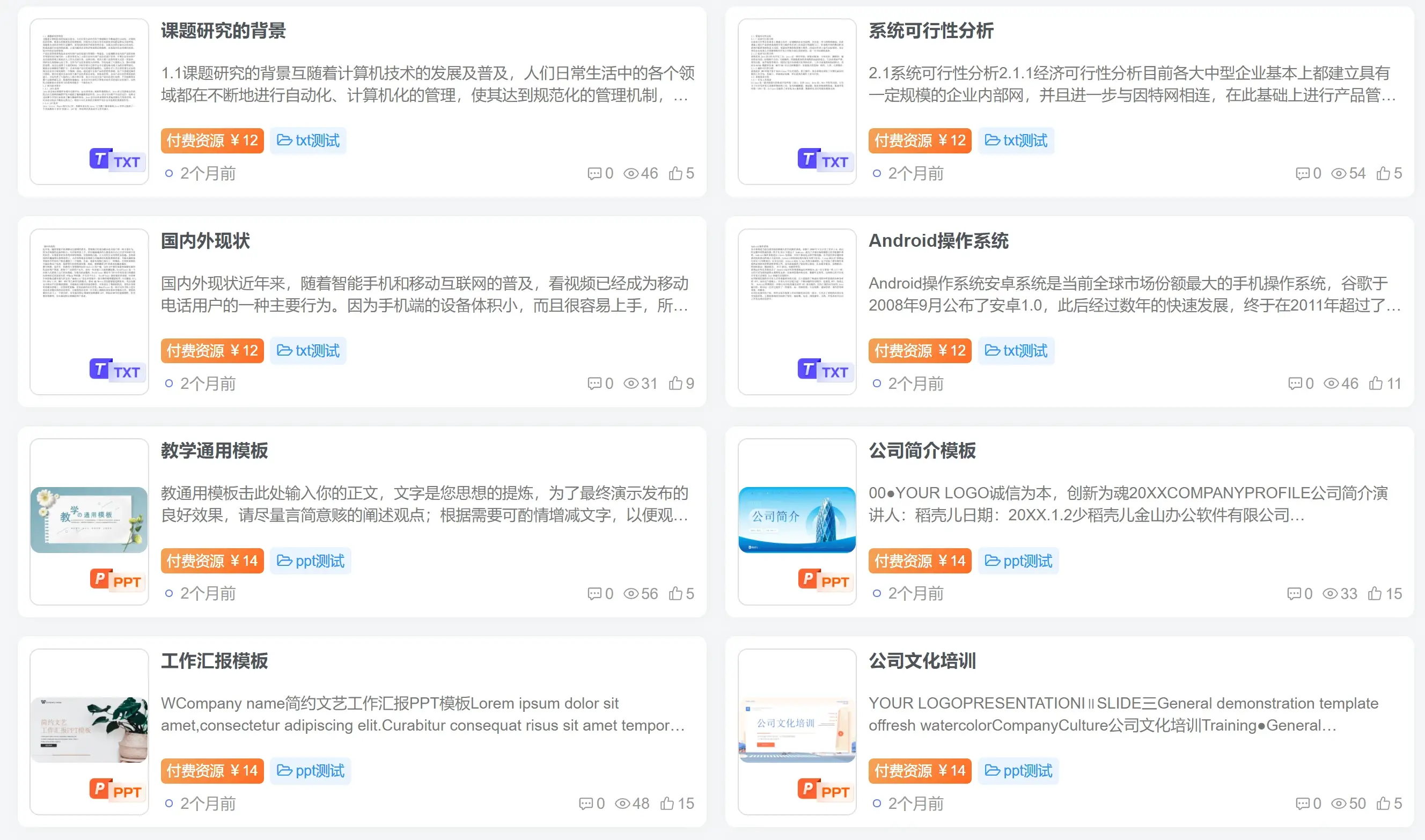This screenshot has width=1425, height=840.
Task: Open the 公司文化培训 title link
Action: (922, 661)
